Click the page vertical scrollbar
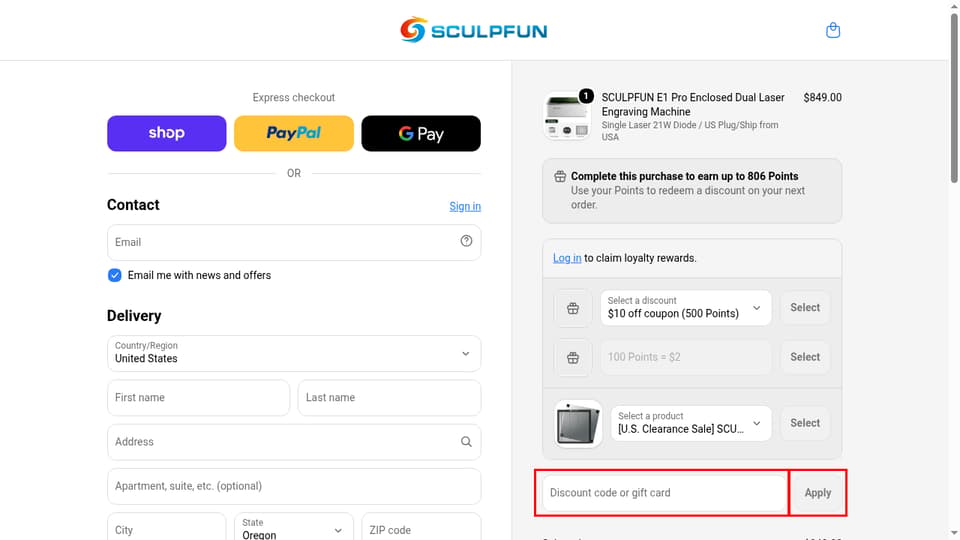The image size is (960, 540). [954, 98]
